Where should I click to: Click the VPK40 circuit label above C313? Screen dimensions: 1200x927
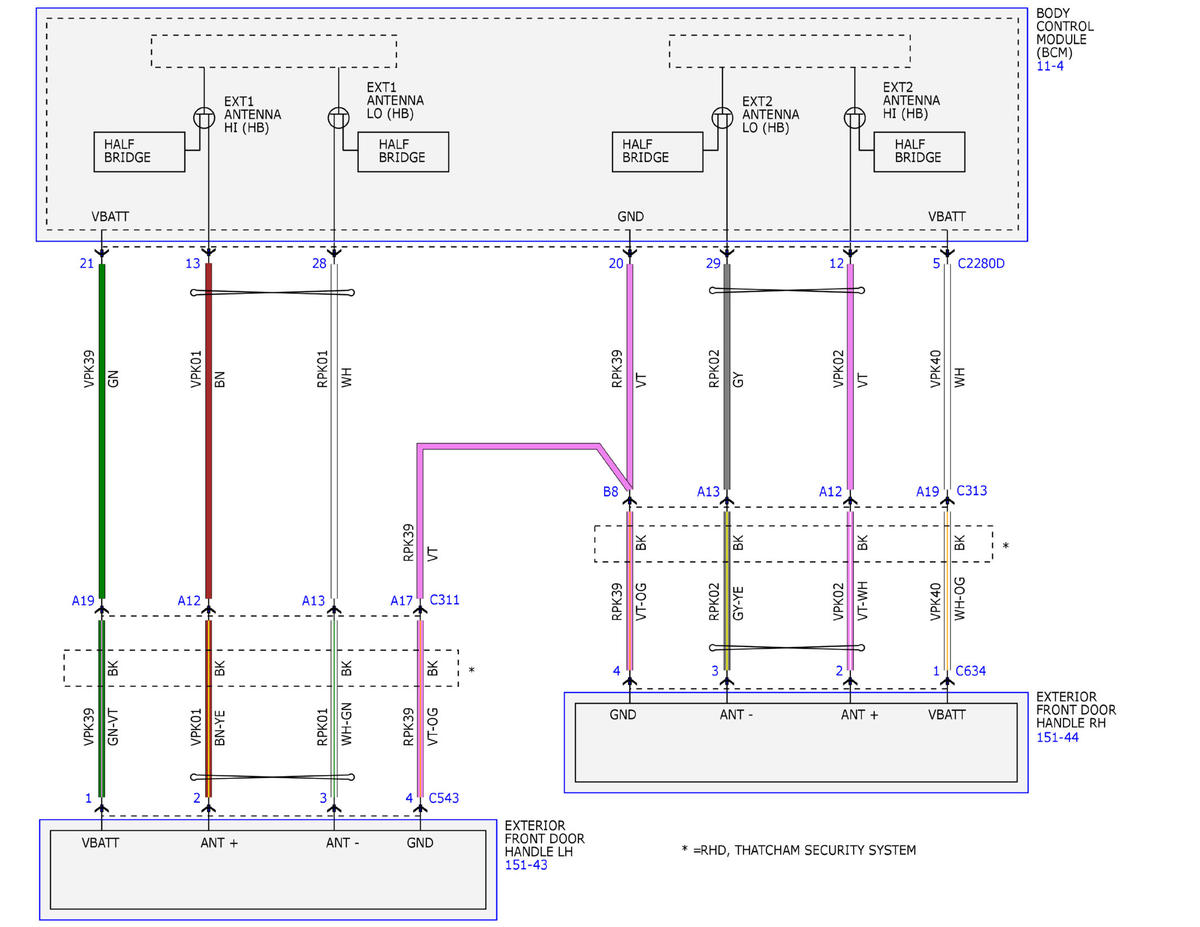click(x=937, y=367)
